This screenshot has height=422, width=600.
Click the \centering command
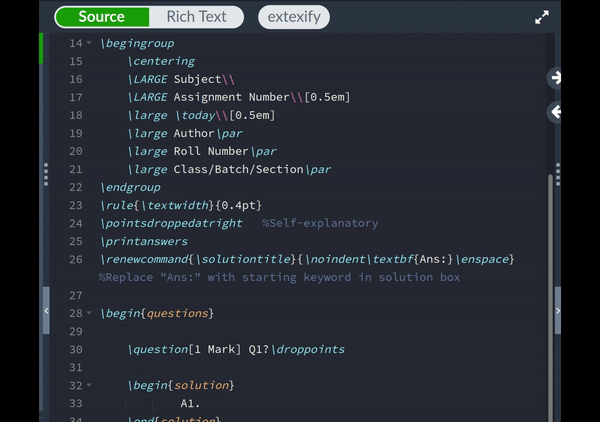[x=161, y=61]
